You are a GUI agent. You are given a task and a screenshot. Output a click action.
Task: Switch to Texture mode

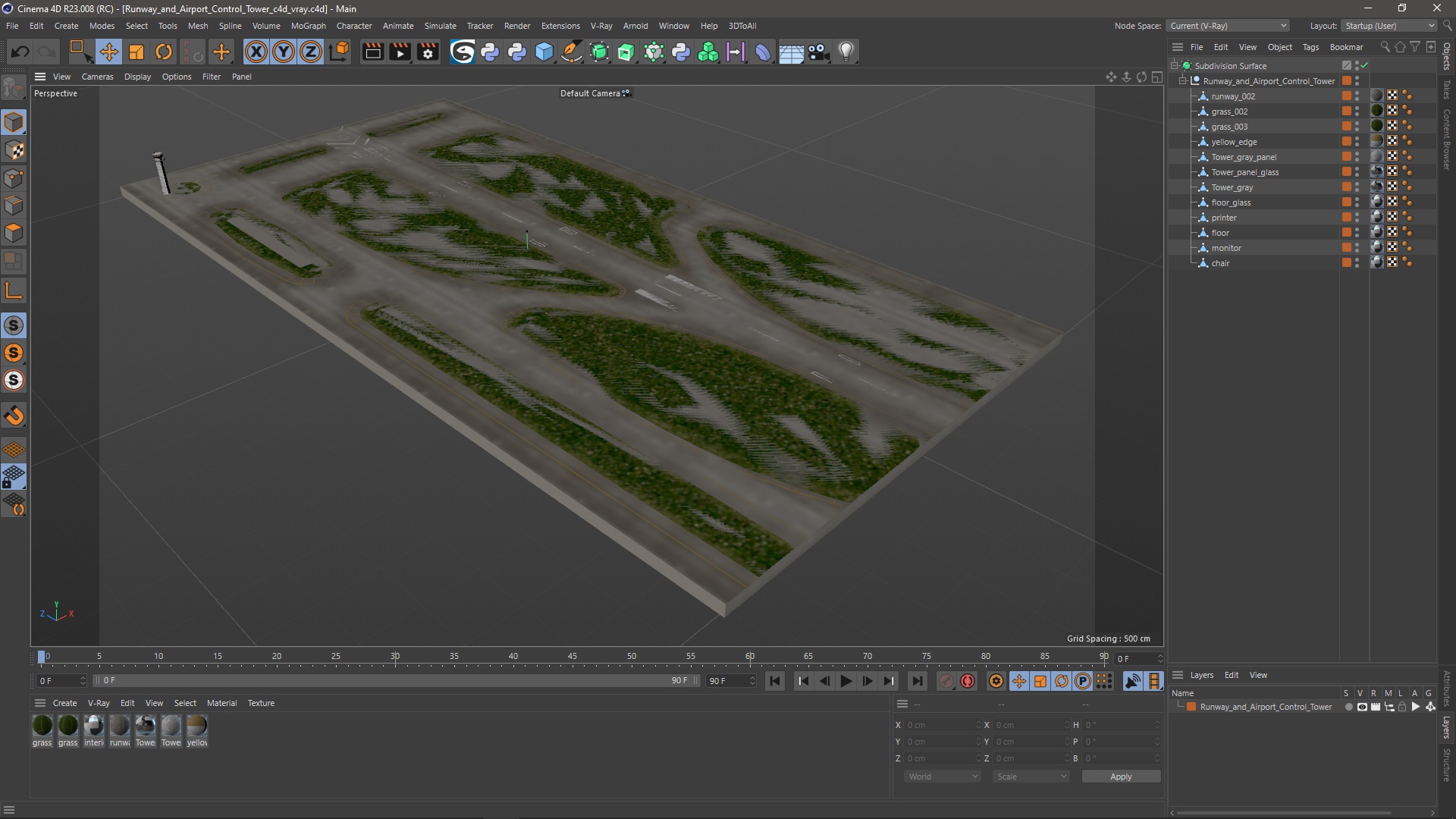[14, 150]
